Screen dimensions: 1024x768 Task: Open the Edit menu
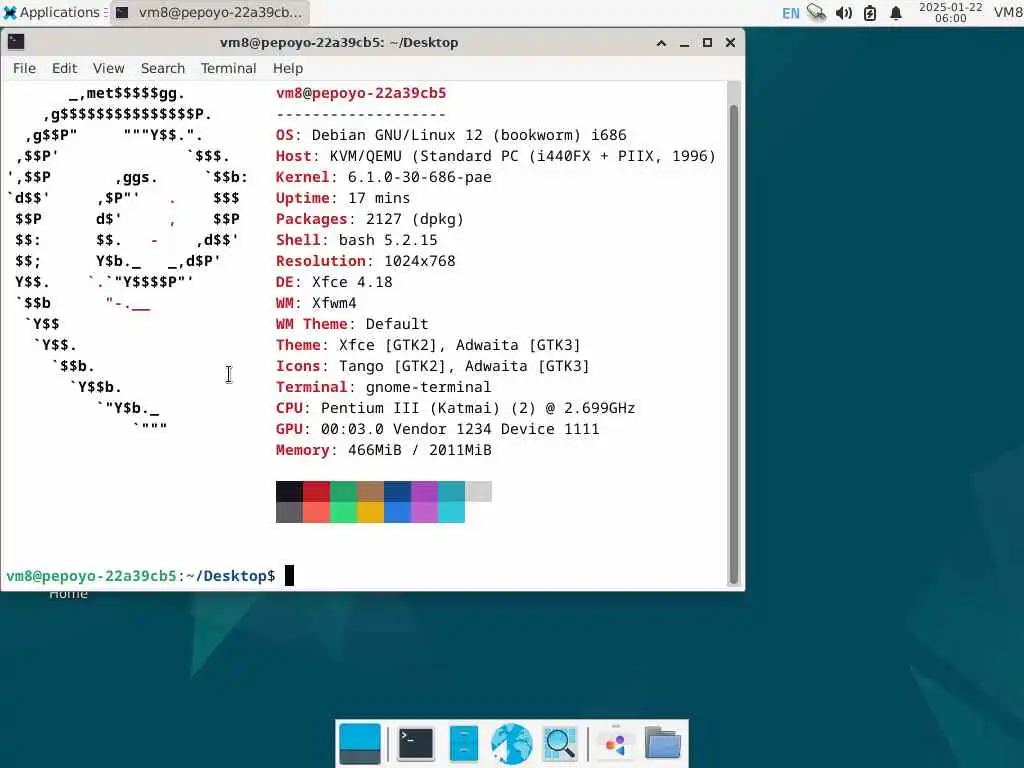point(64,68)
